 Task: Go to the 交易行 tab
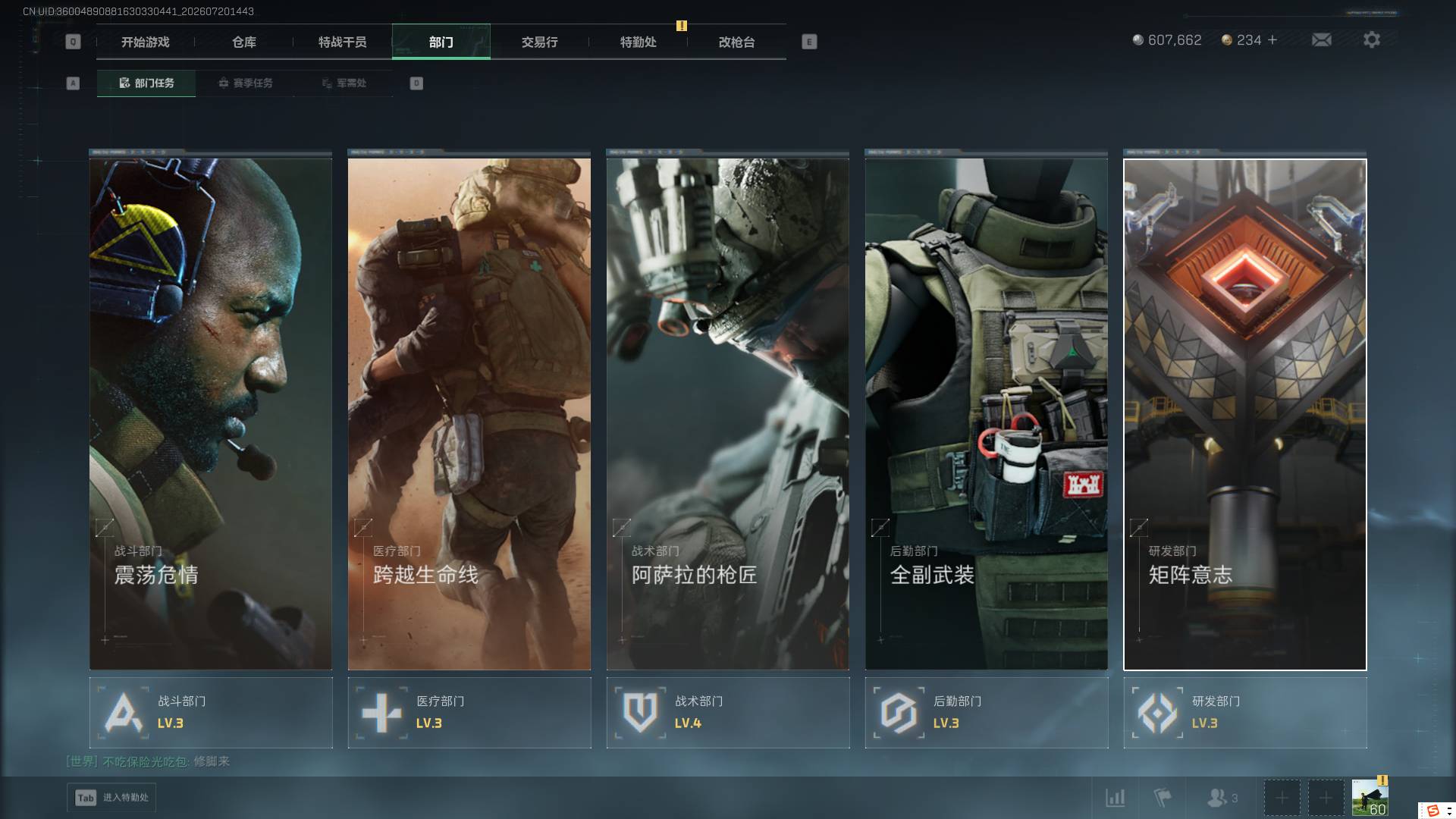(539, 42)
